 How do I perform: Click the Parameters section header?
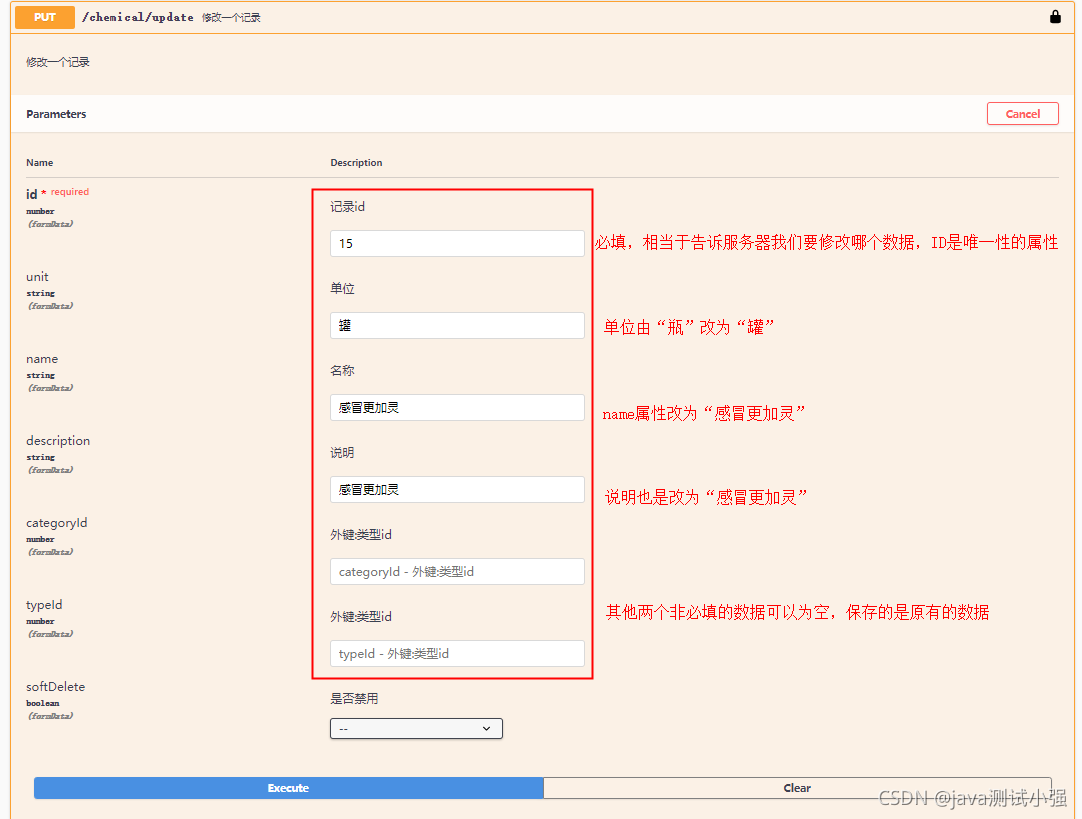tap(56, 114)
